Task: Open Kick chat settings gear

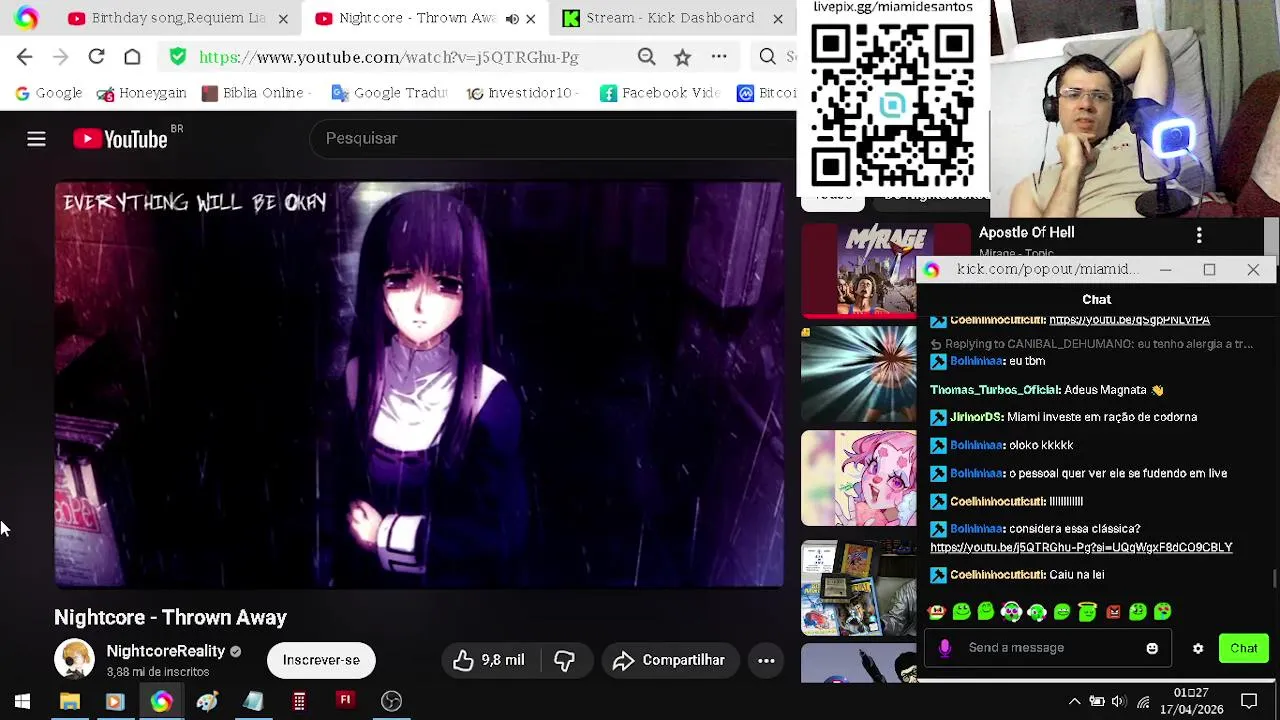Action: pos(1198,648)
